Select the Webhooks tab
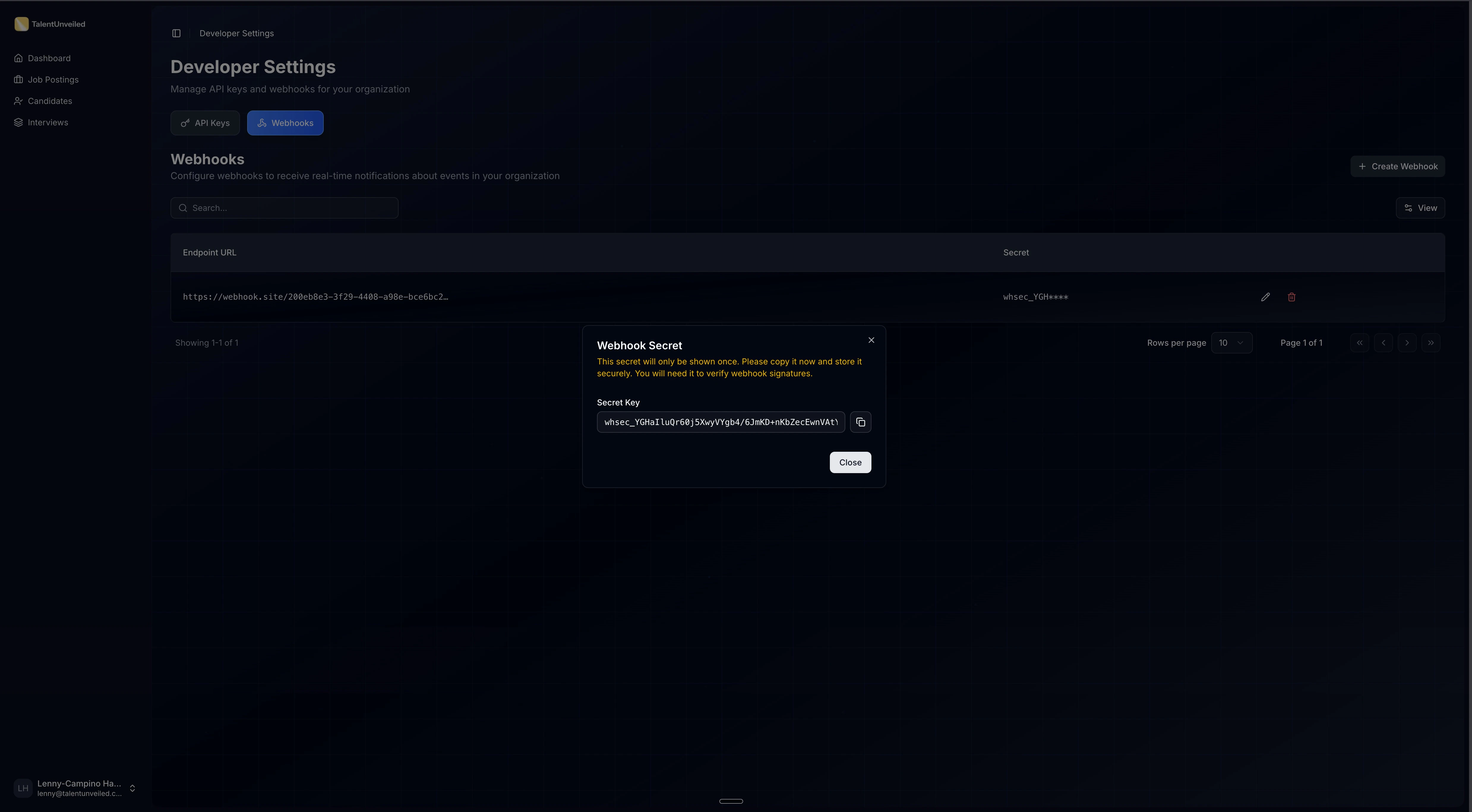1472x812 pixels. point(285,122)
